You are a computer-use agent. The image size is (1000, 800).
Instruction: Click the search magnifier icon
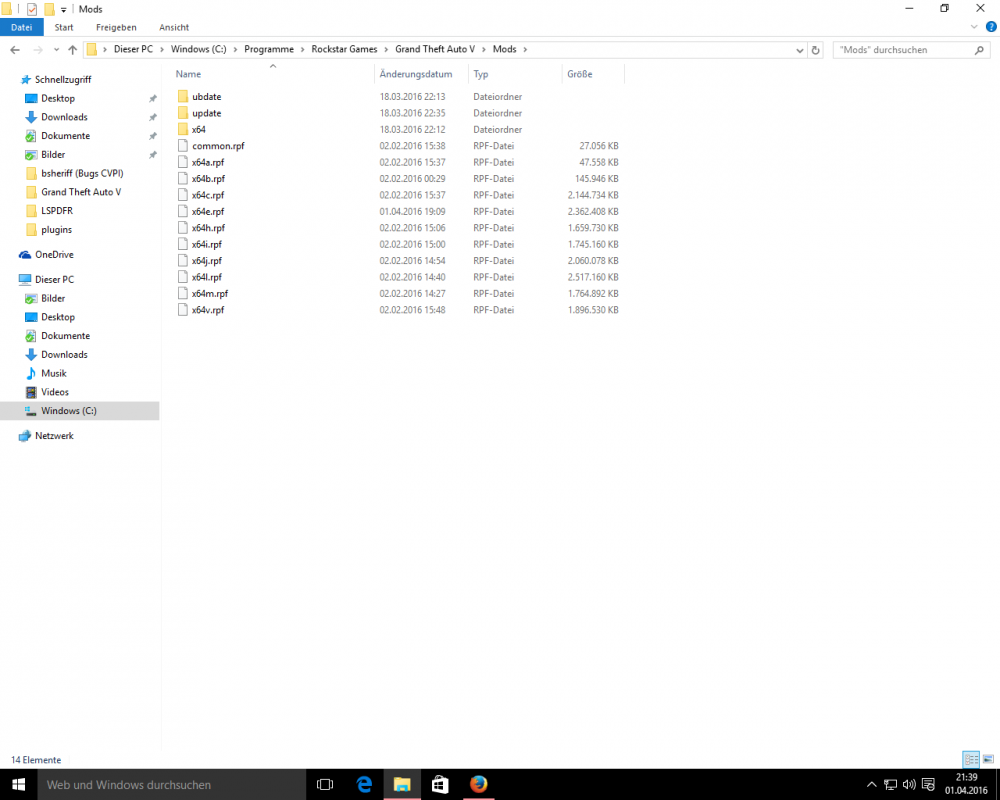tap(979, 50)
